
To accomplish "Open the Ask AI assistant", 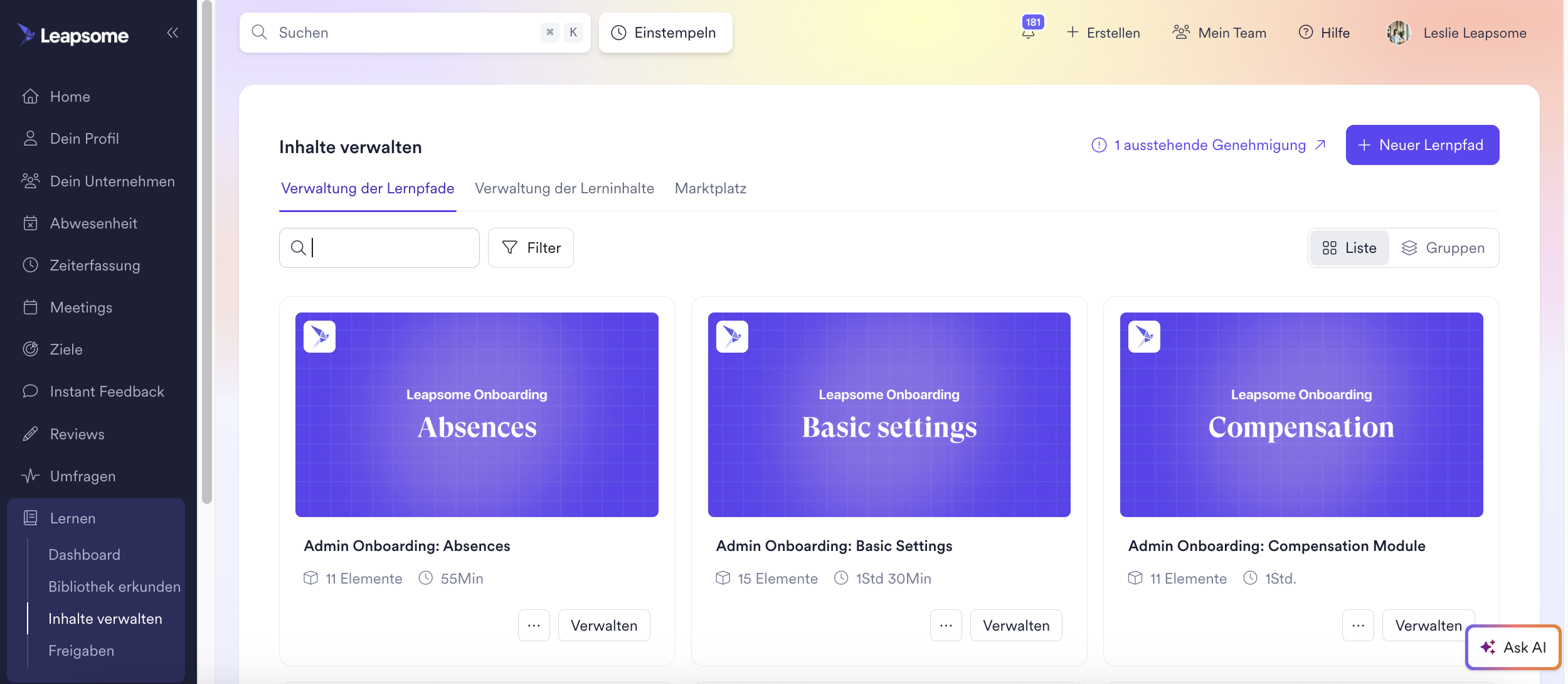I will (x=1513, y=647).
